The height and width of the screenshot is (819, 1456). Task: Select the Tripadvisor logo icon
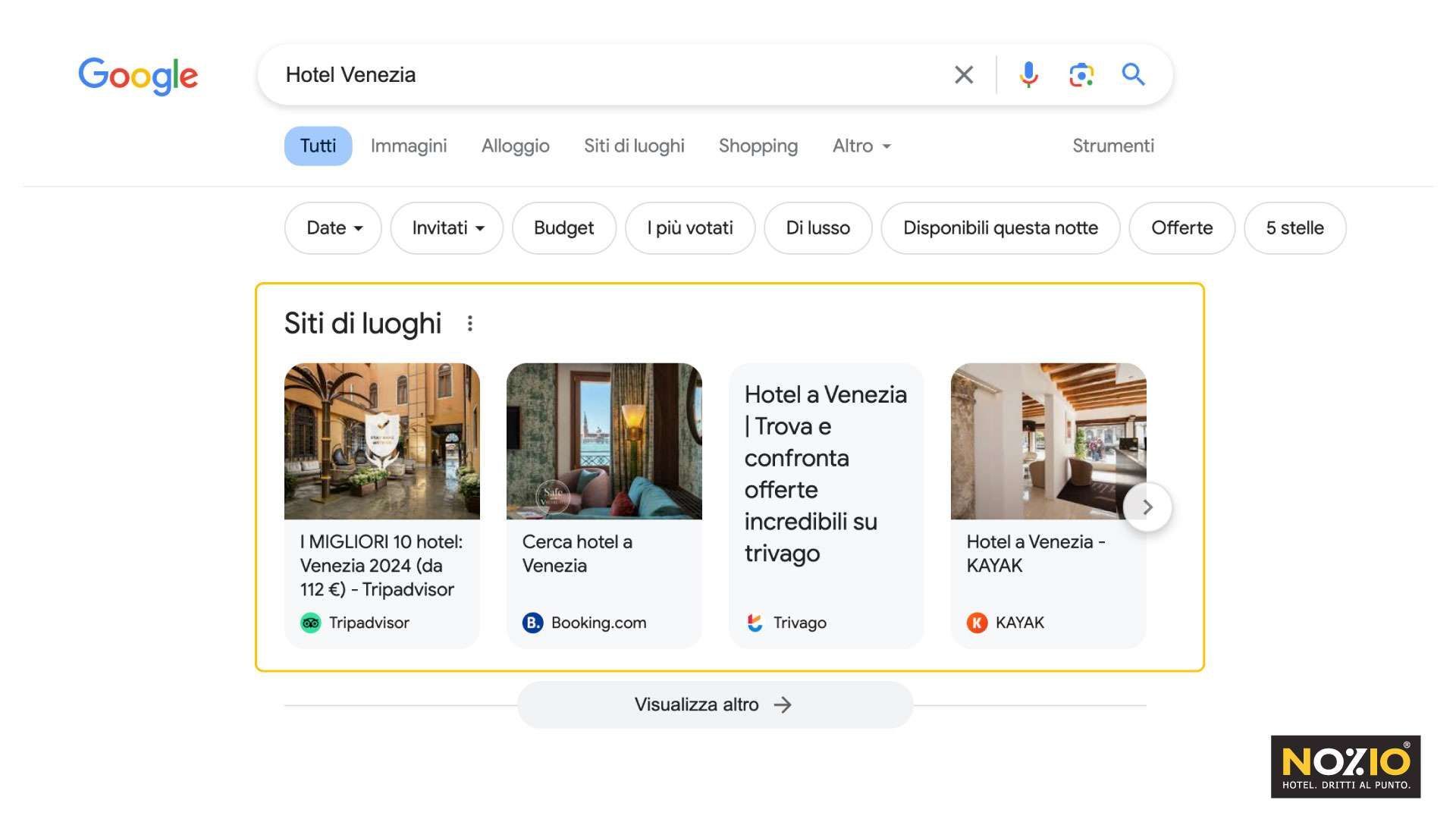(x=311, y=623)
